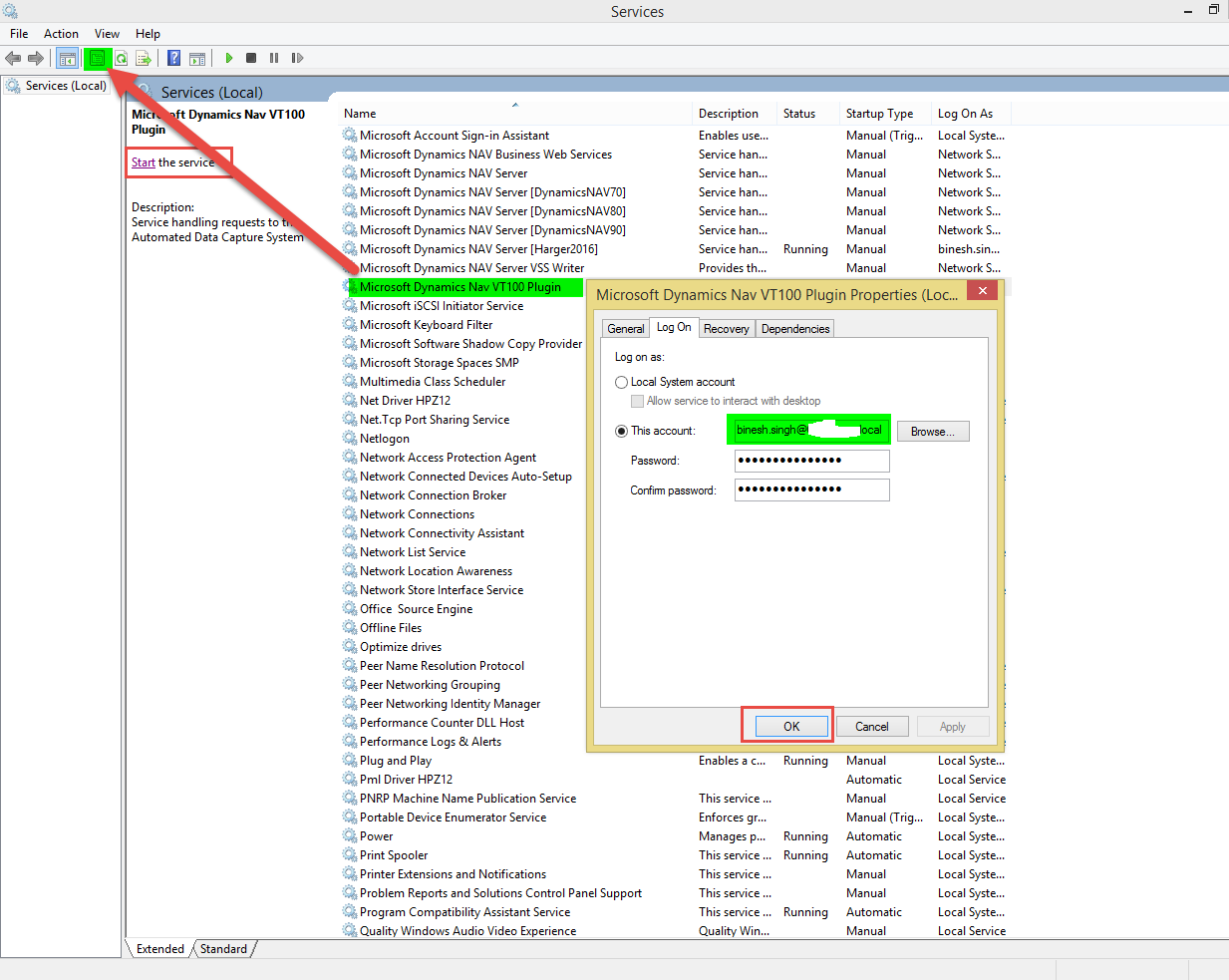The image size is (1229, 980).
Task: Select the Local System account radio button
Action: tap(621, 381)
